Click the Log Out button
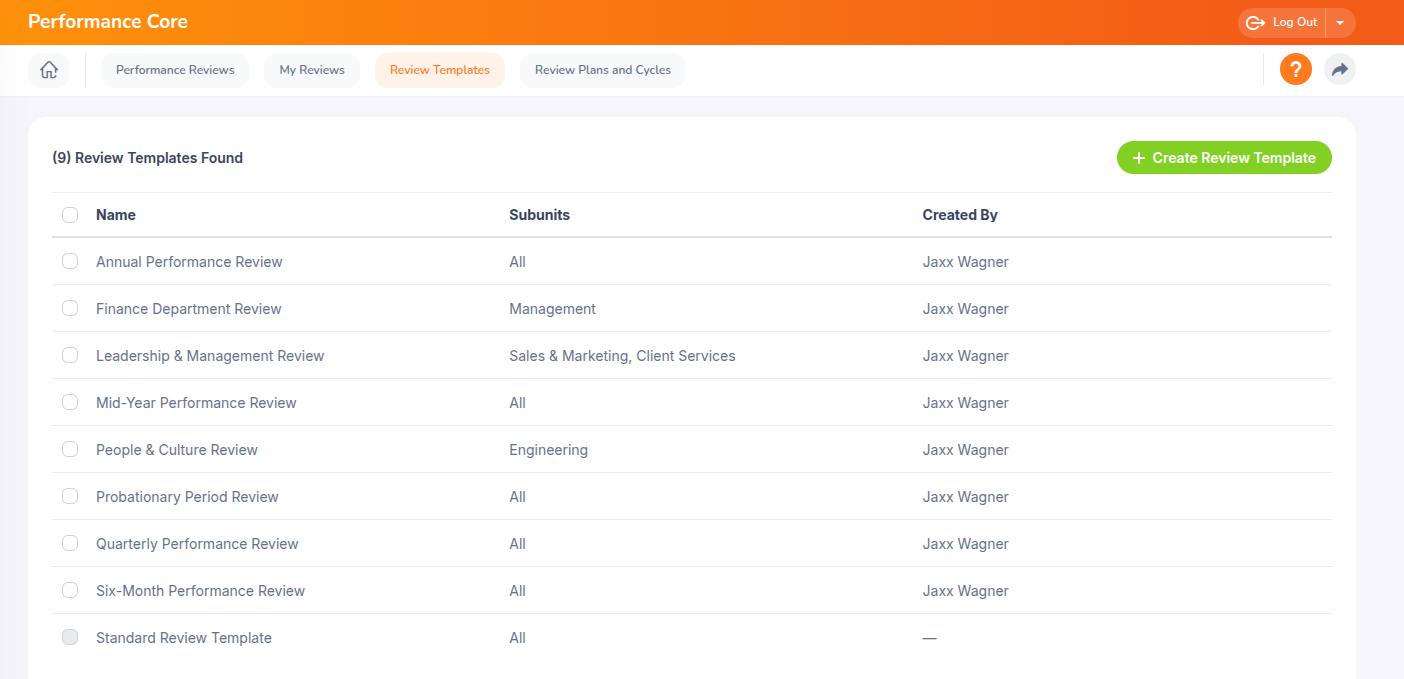This screenshot has width=1404, height=679. click(1282, 23)
